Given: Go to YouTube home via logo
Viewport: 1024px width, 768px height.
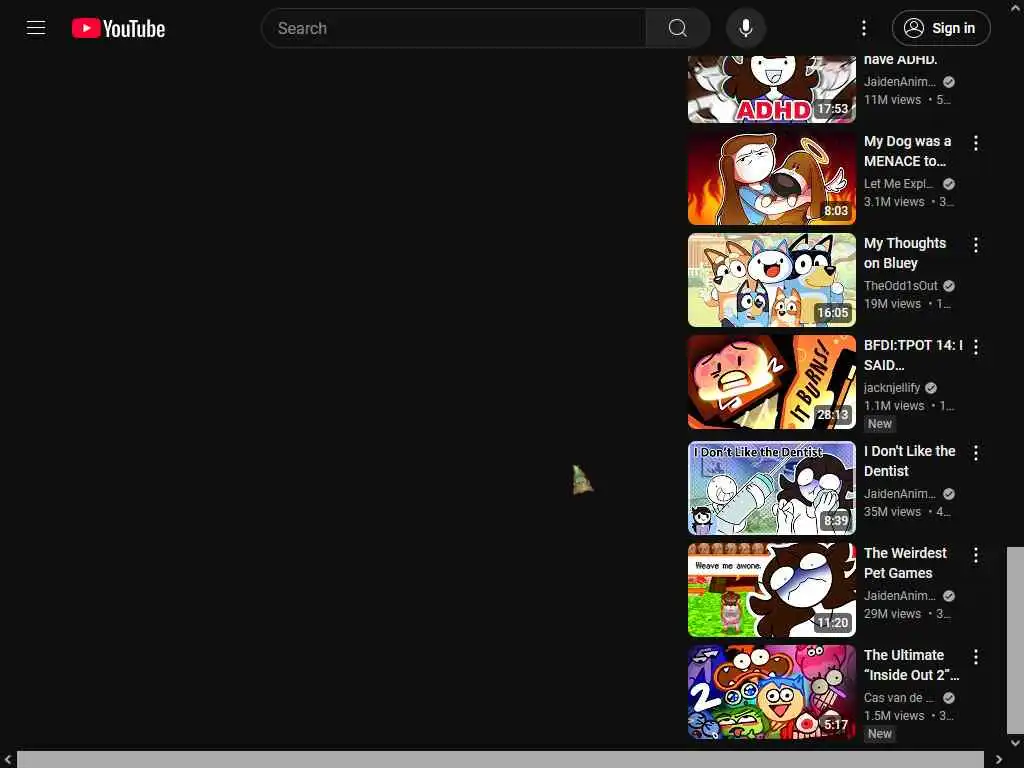Looking at the screenshot, I should pos(118,28).
